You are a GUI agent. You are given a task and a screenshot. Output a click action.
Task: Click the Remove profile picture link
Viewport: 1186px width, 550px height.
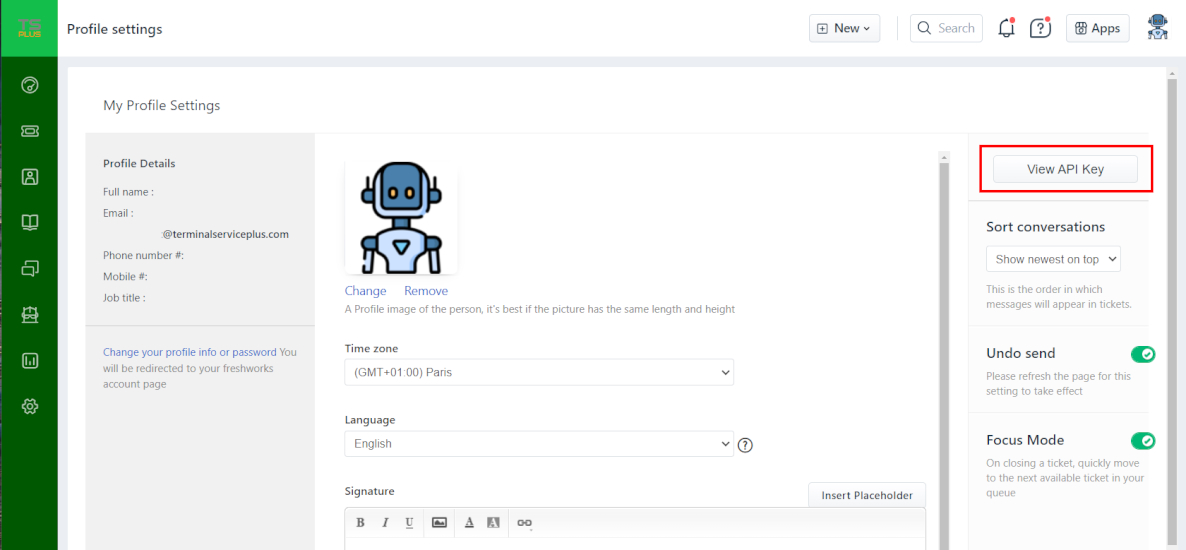click(426, 291)
